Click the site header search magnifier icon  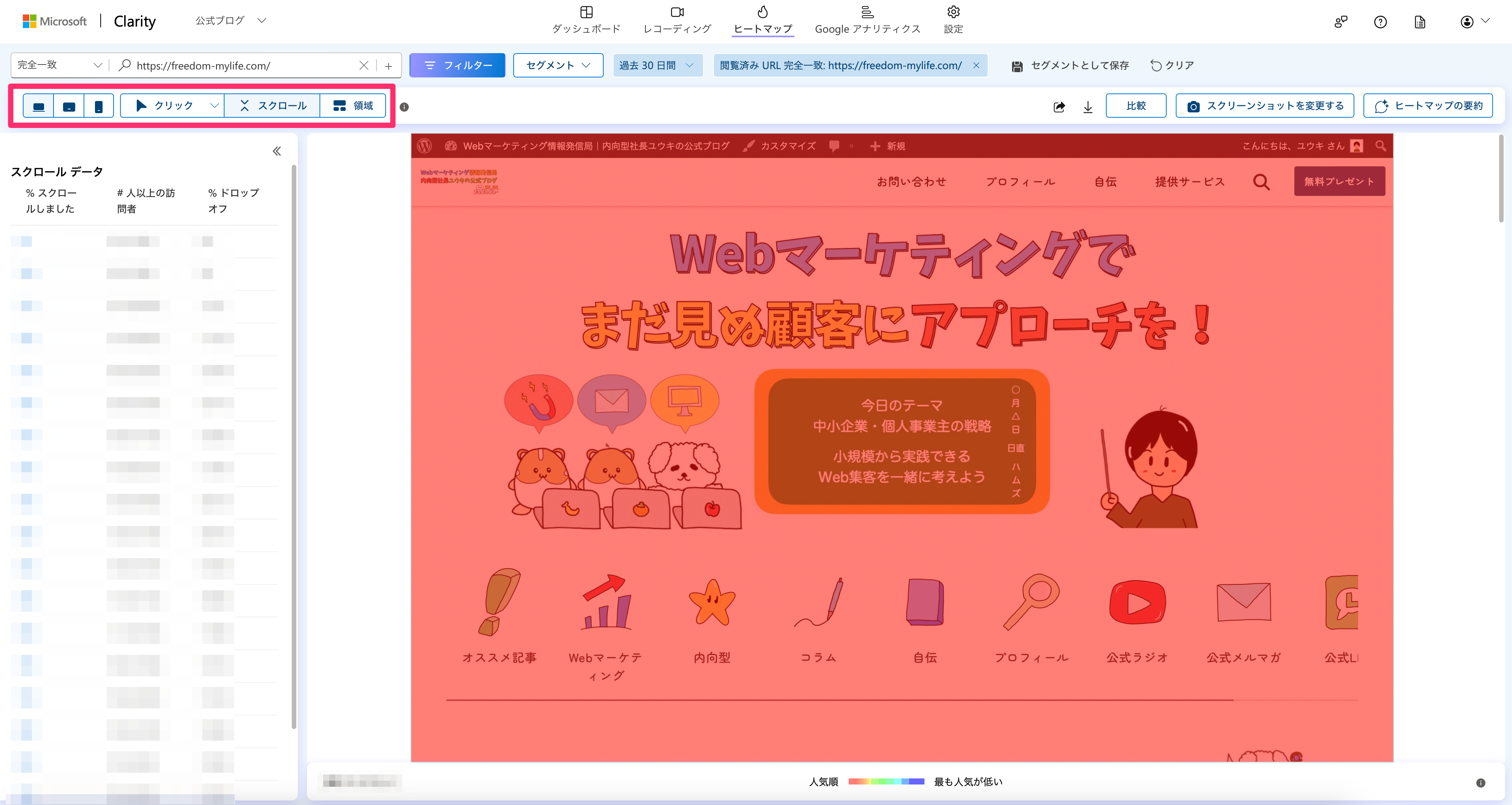[1261, 182]
